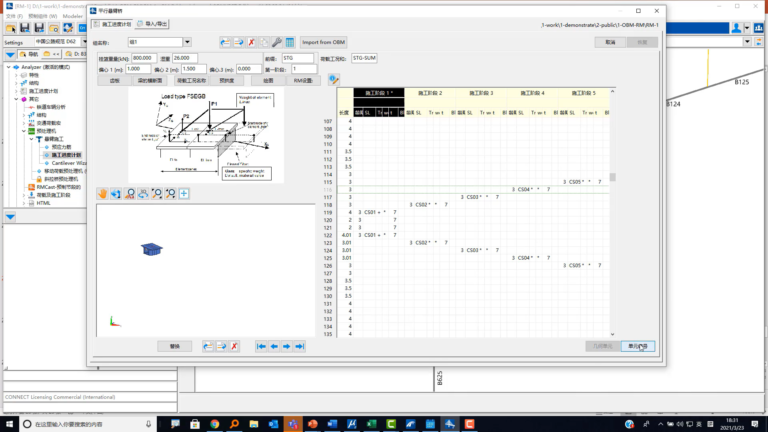Click the field showing 26.000
Viewport: 768px width, 432px height.
coord(185,58)
